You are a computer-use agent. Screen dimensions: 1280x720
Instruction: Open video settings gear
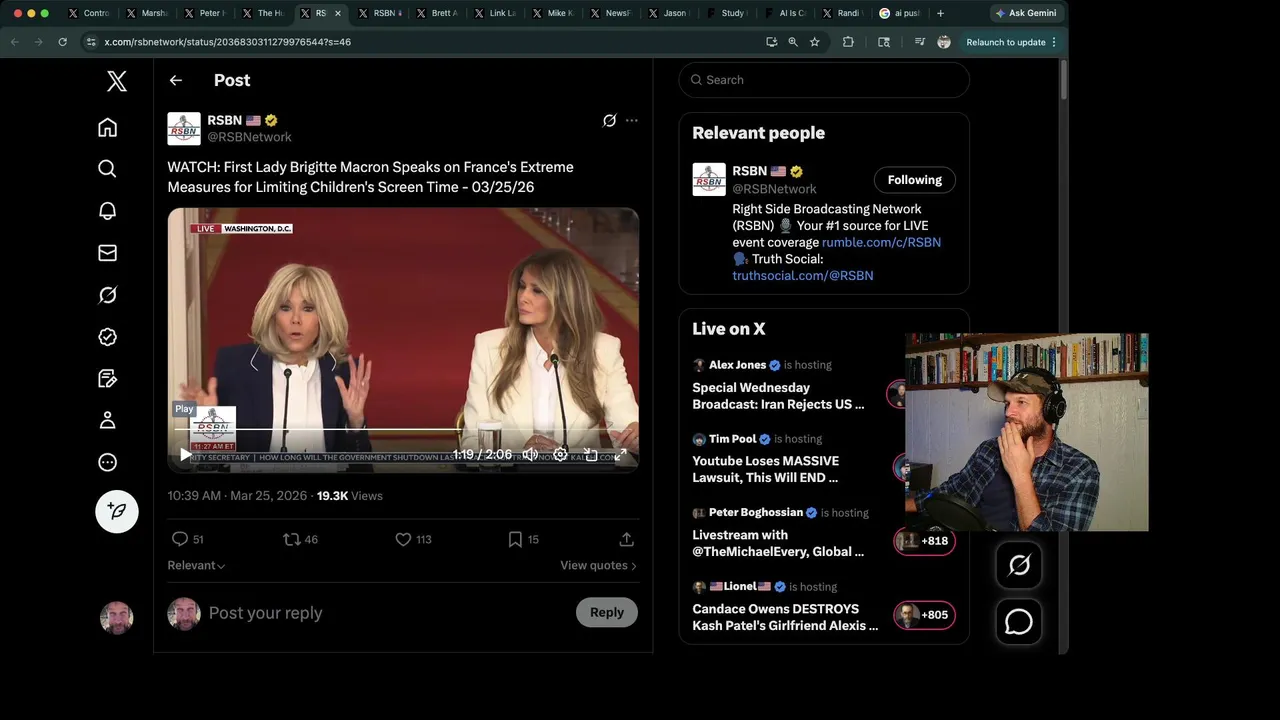(x=560, y=454)
